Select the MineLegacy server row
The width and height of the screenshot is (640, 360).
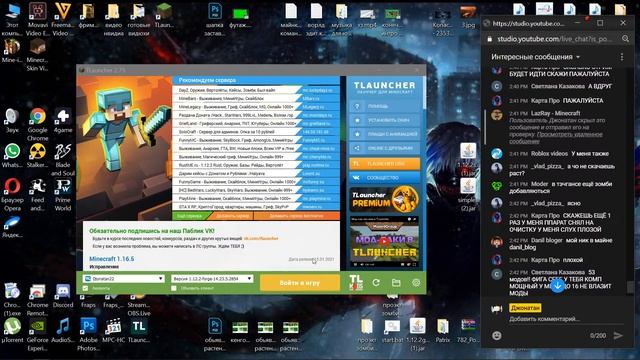click(x=256, y=107)
